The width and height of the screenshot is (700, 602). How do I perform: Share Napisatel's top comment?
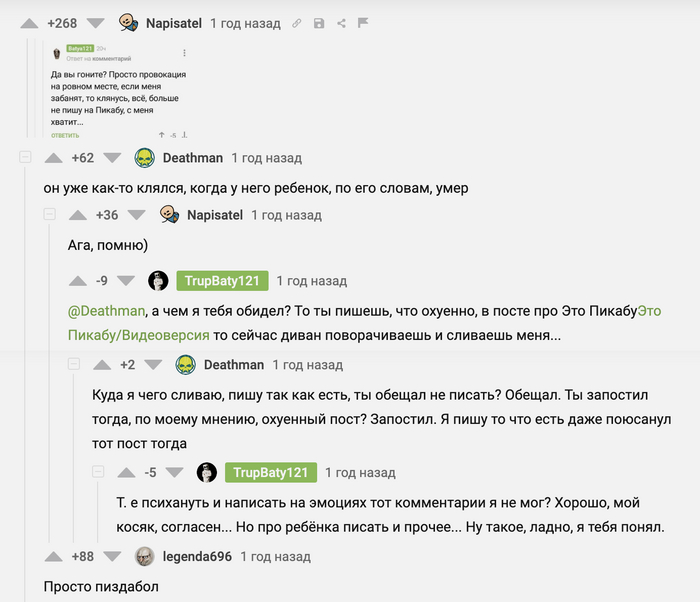coord(341,23)
